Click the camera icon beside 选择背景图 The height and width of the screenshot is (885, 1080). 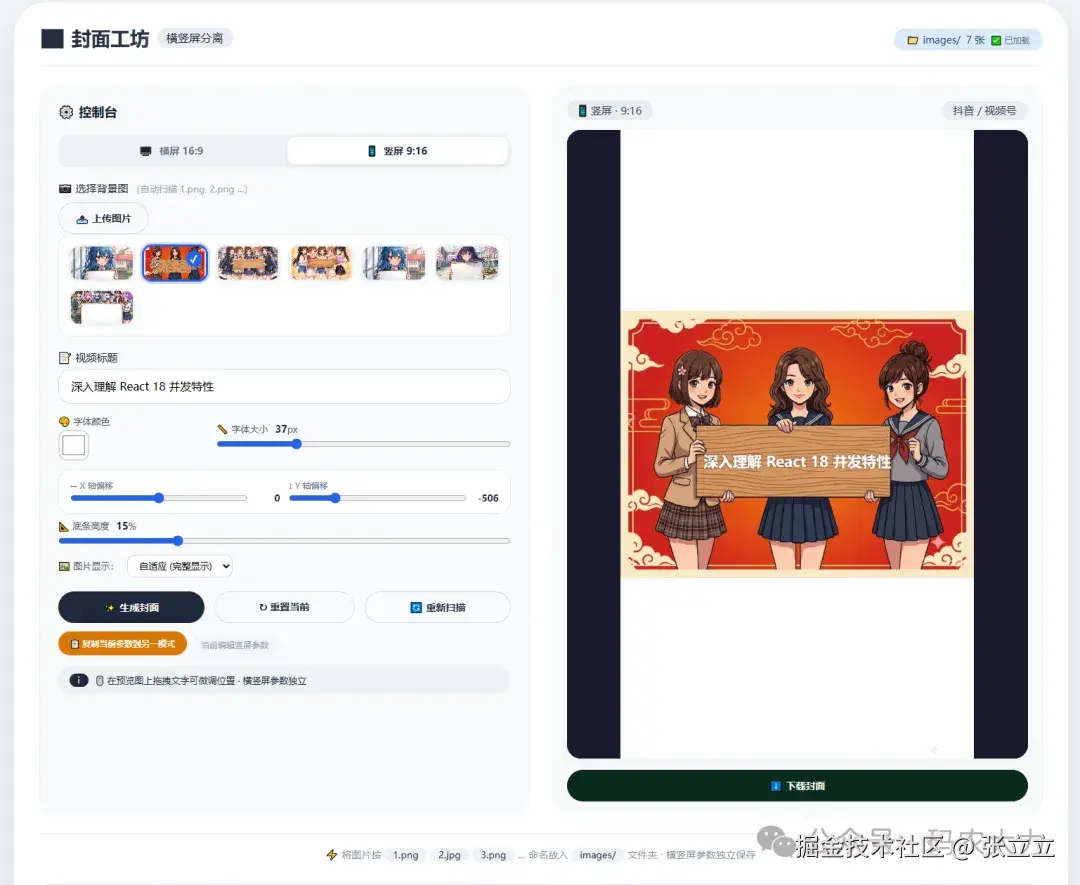point(65,189)
